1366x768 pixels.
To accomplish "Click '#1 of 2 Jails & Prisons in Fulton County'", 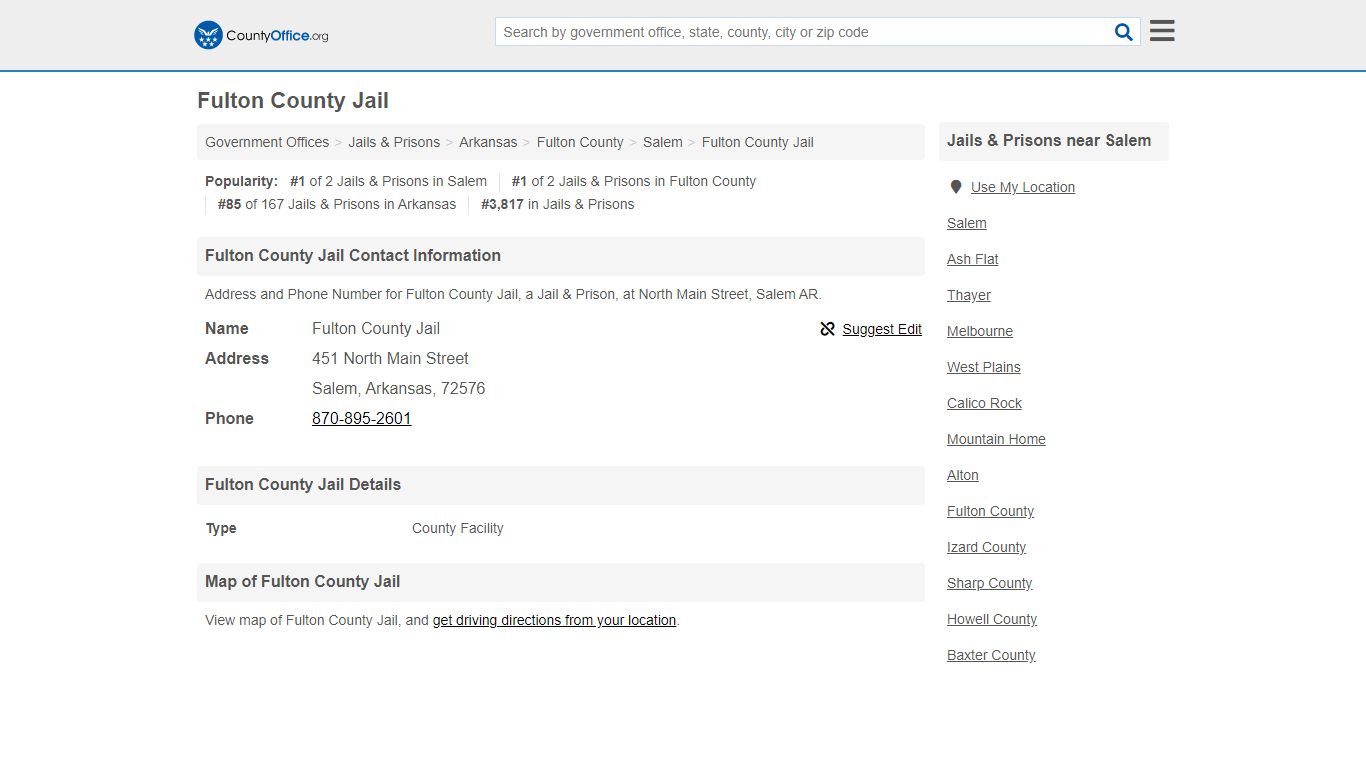I will click(634, 181).
